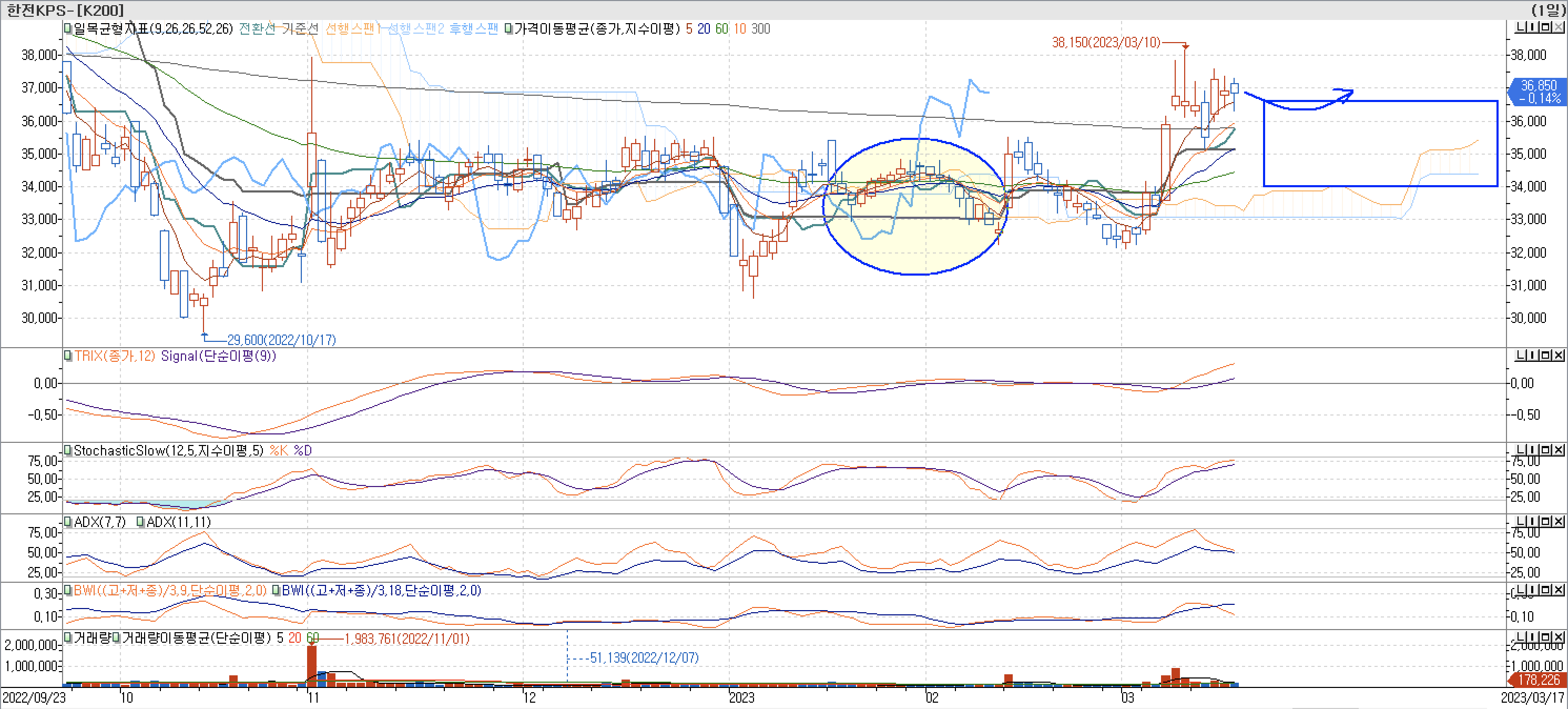Maximize the ADX indicator panel
This screenshot has width=1568, height=709.
[1546, 521]
